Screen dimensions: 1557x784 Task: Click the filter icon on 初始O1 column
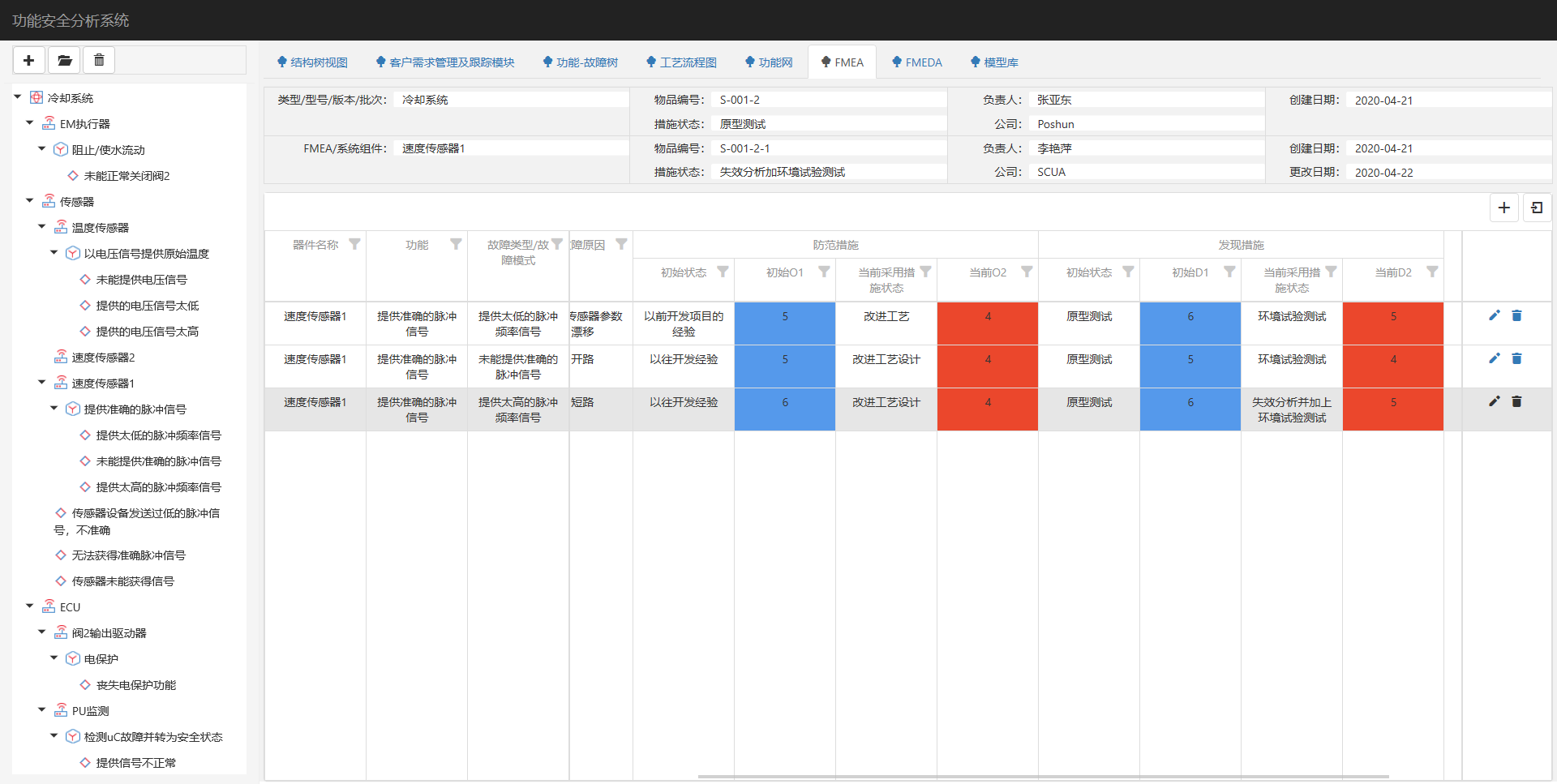[x=824, y=272]
